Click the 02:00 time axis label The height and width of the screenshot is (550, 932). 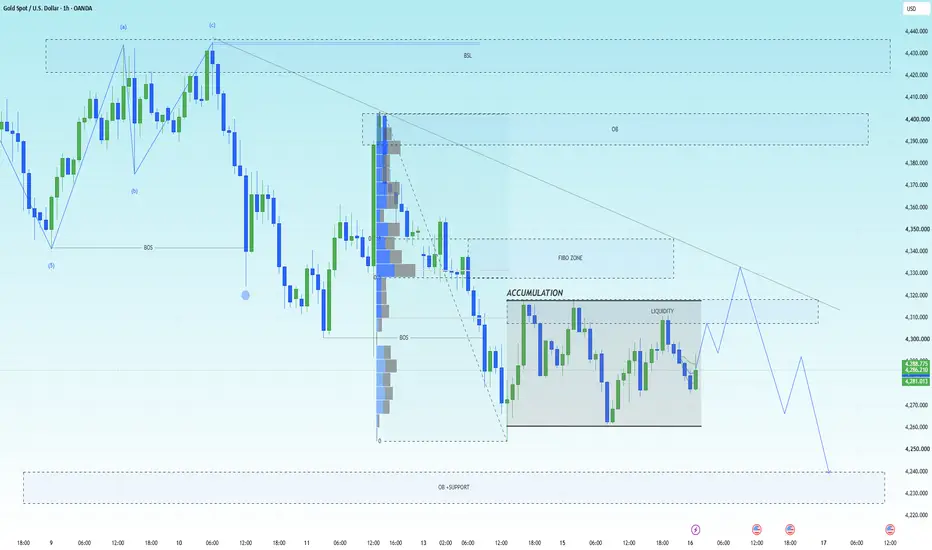(x=445, y=543)
